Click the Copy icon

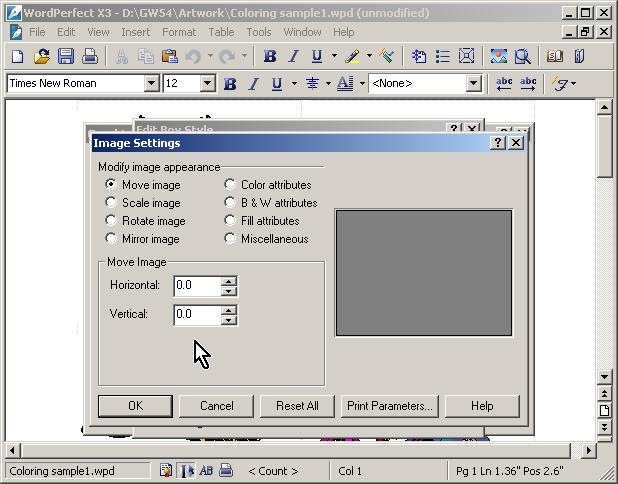pos(145,56)
